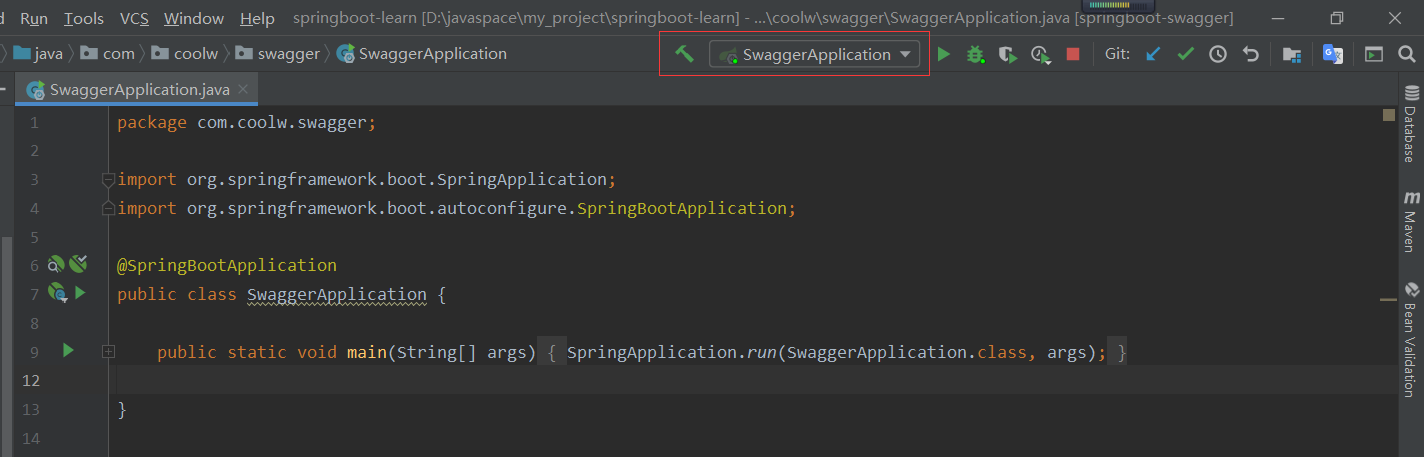The image size is (1424, 457).
Task: Stop the running application
Action: pos(1073,55)
